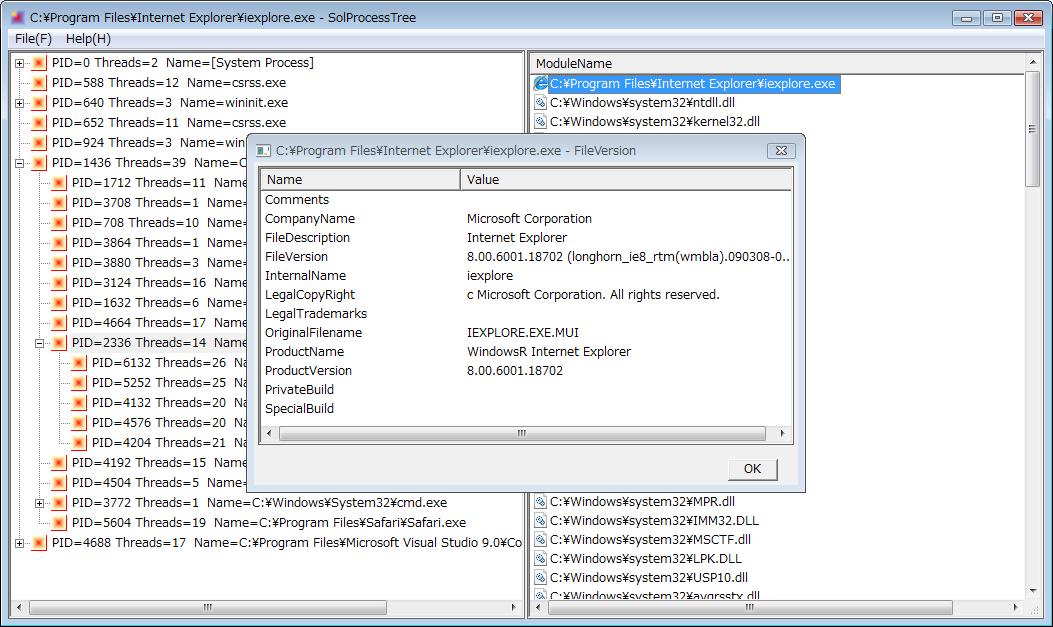Click the process icon beside PID=3864

coord(59,243)
